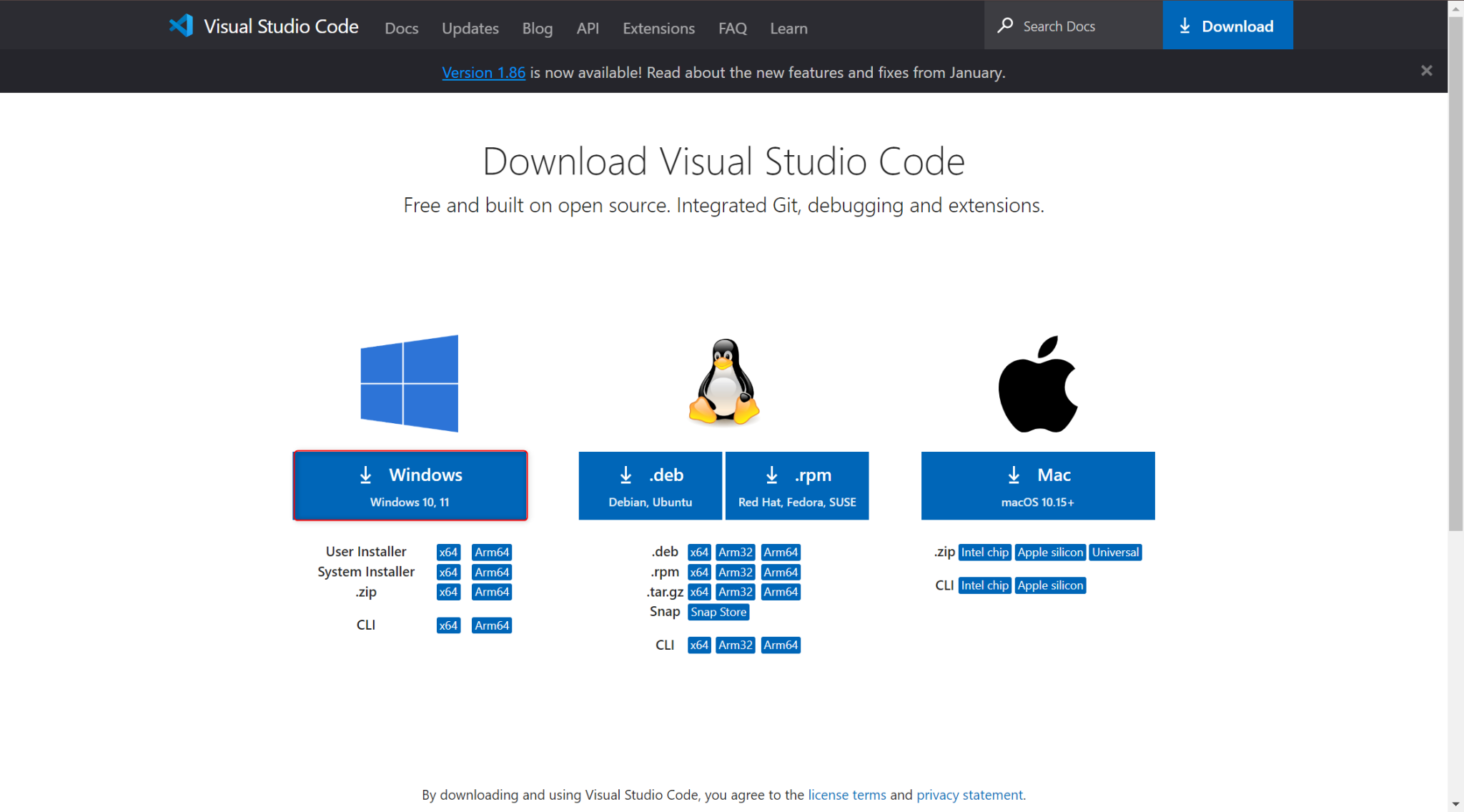The image size is (1464, 812).
Task: Open the Extensions page from the navigation bar
Action: (658, 29)
